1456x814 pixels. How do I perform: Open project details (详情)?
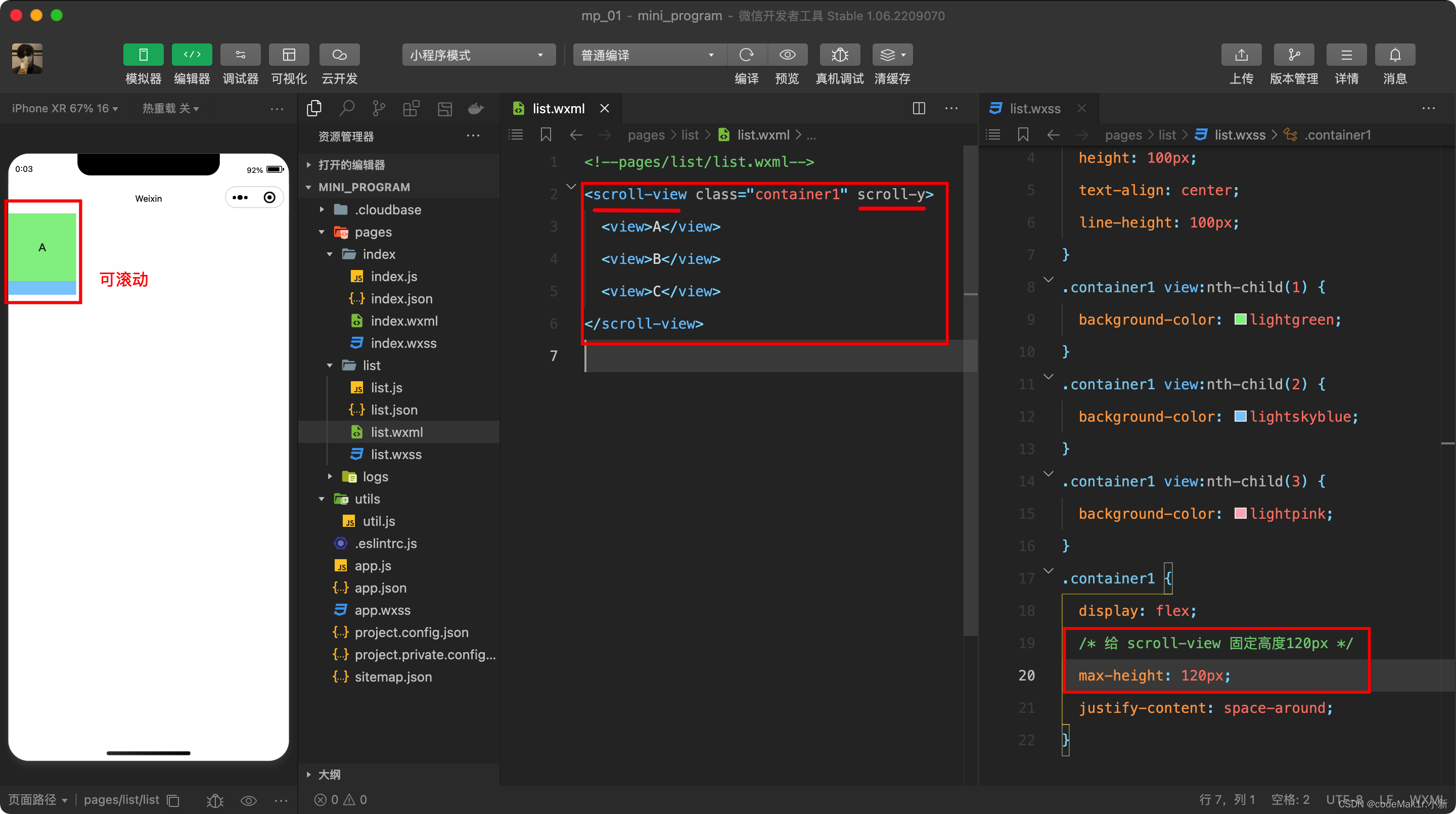[1346, 55]
